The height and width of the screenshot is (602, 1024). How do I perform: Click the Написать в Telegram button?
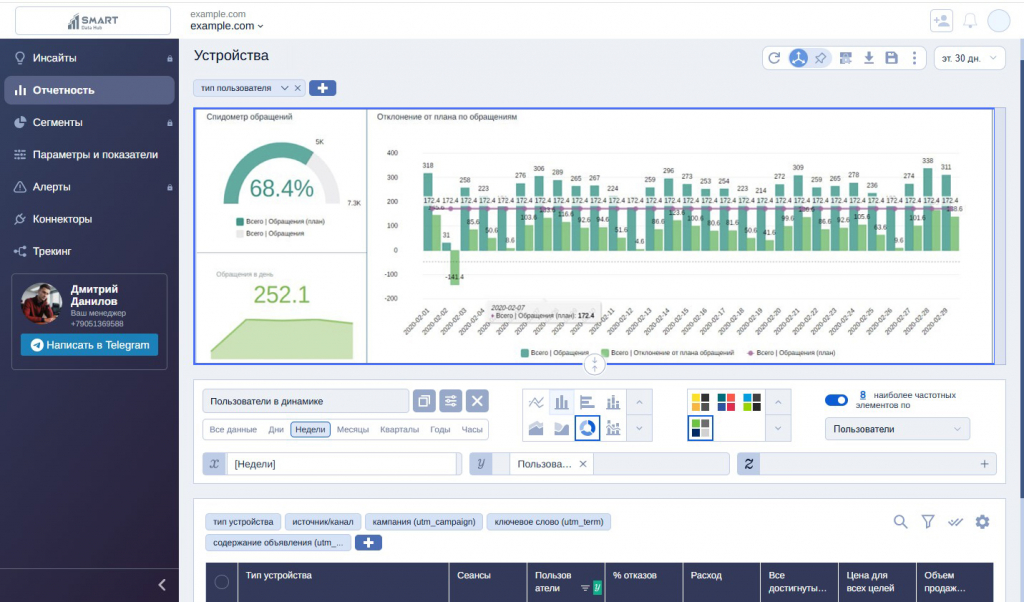[89, 345]
